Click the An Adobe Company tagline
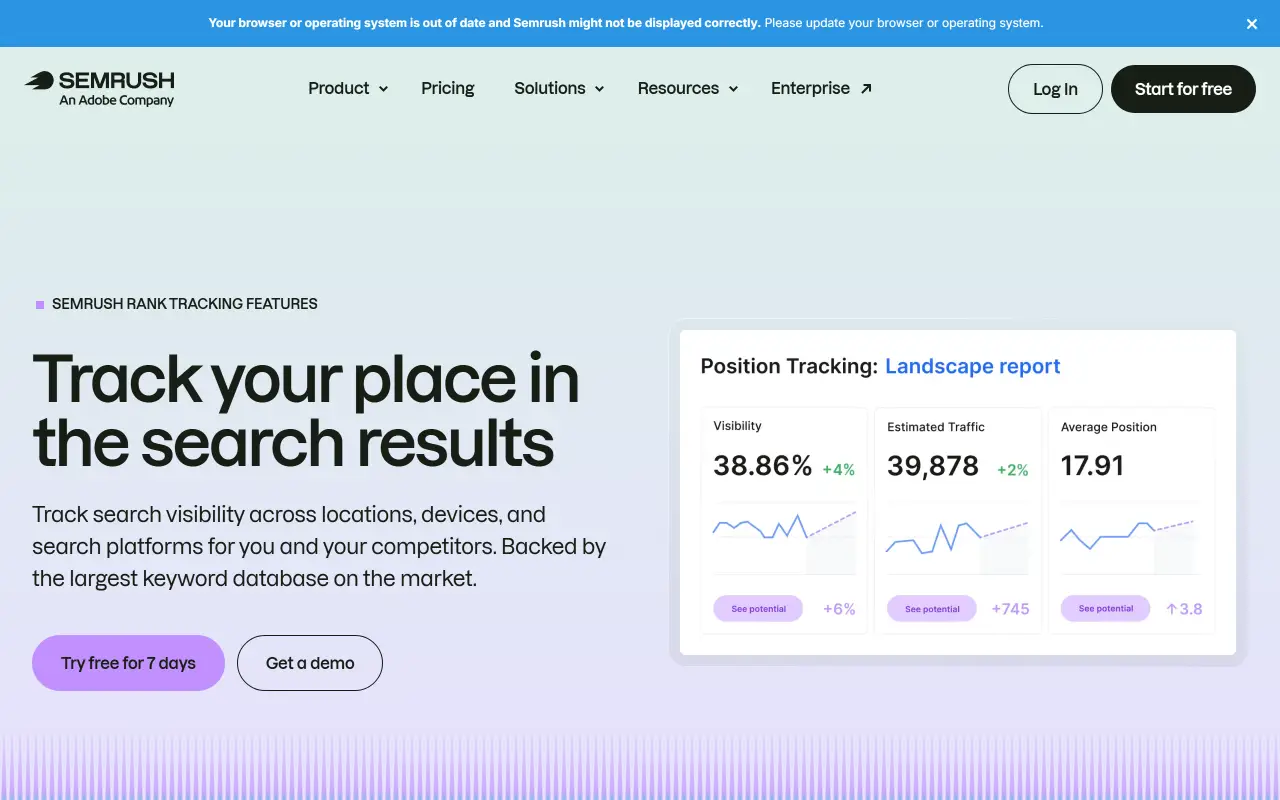The image size is (1280, 800). click(x=116, y=100)
